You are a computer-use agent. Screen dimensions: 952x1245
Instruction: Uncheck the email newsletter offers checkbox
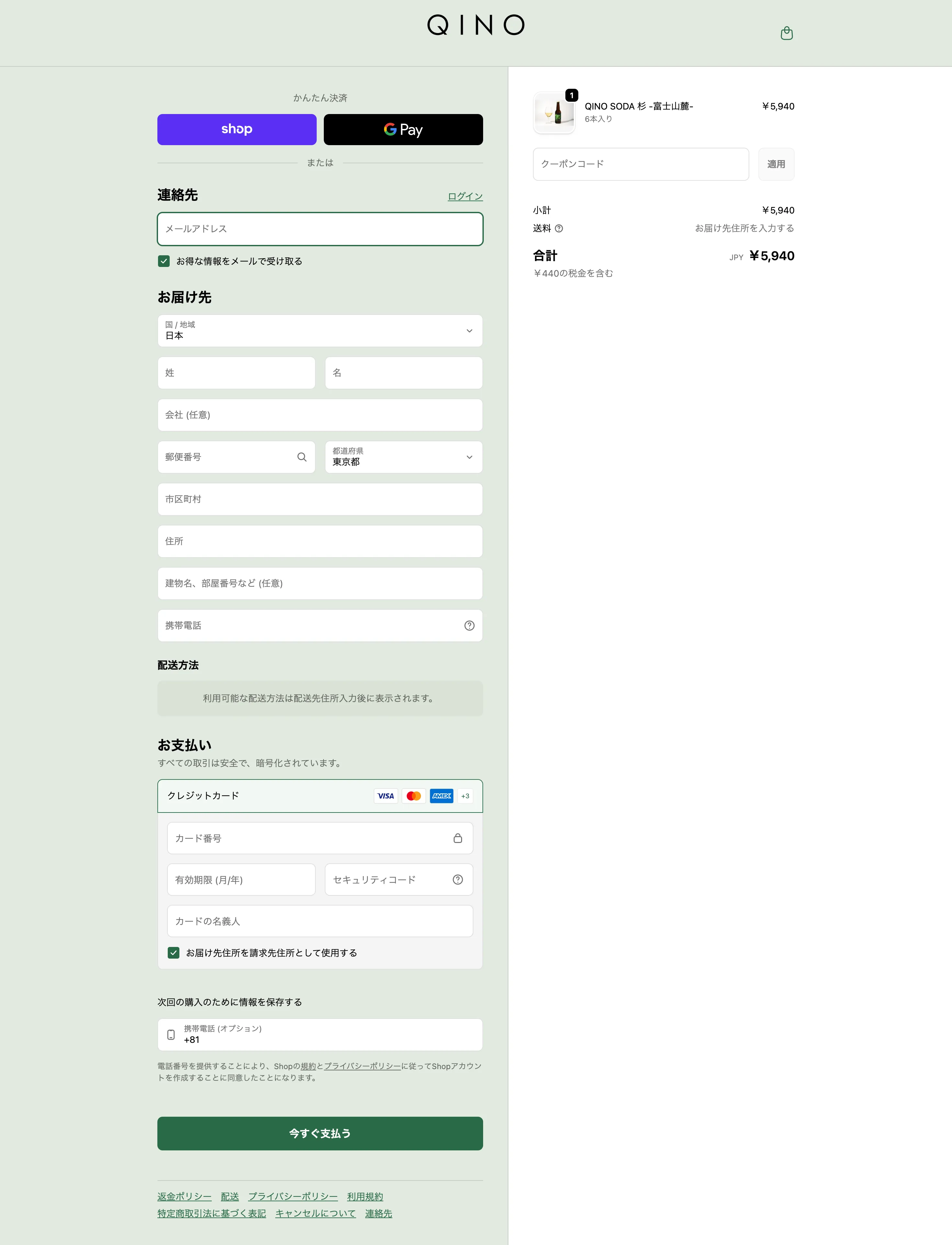point(164,261)
